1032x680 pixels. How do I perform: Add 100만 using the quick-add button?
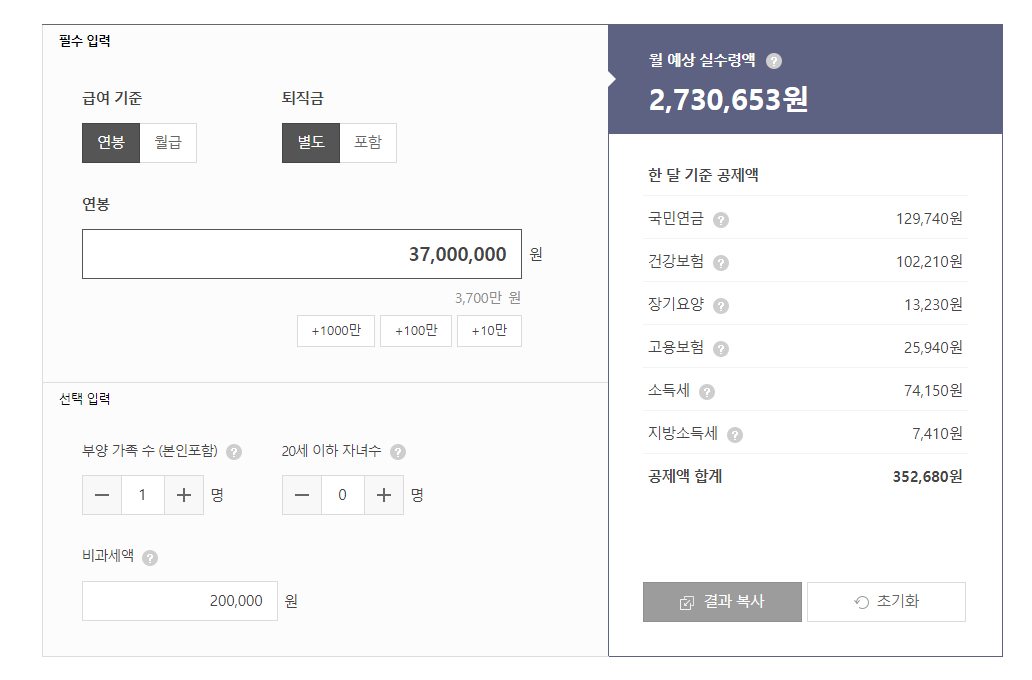(x=416, y=331)
